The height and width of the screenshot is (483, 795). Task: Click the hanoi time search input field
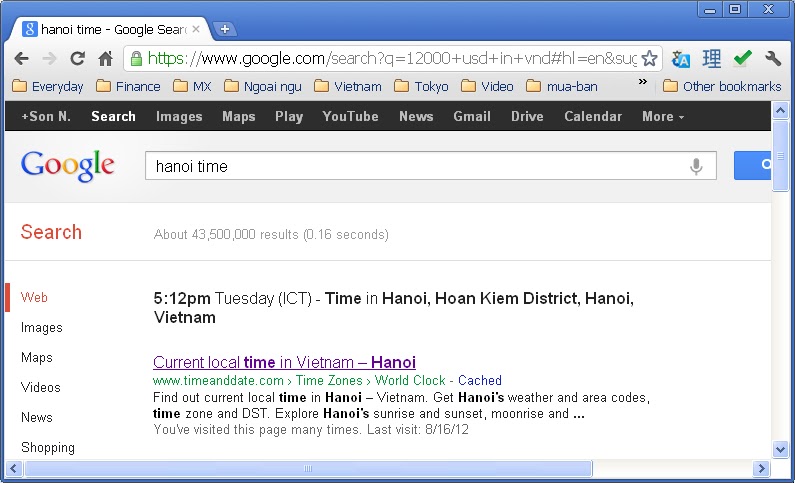click(x=430, y=166)
